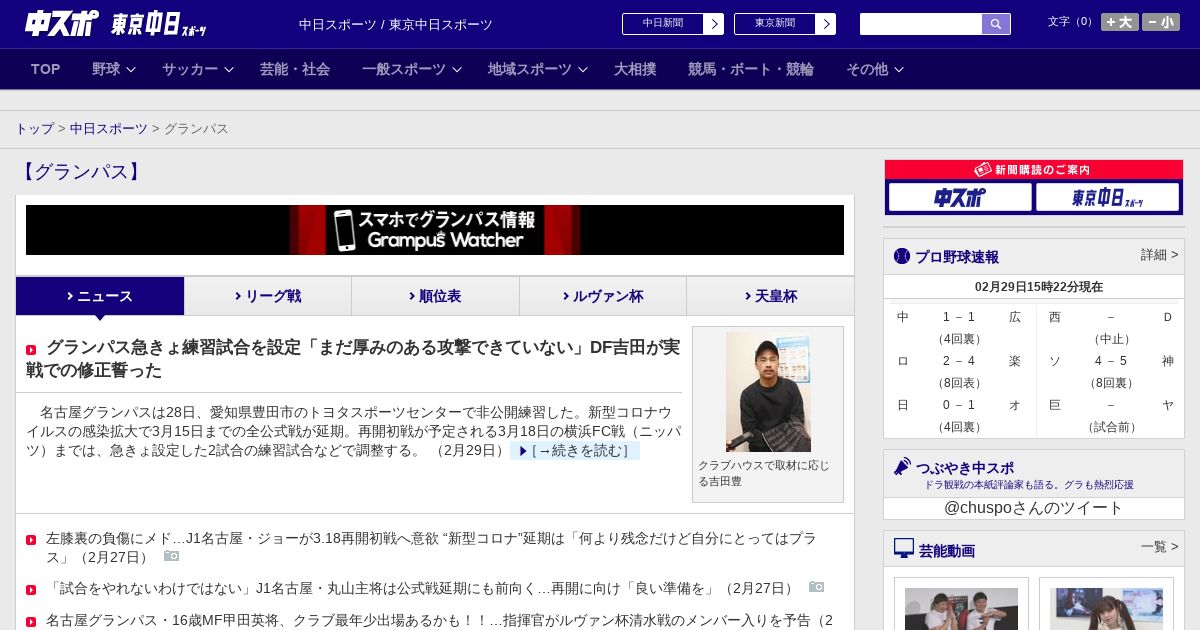Image resolution: width=1200 pixels, height=630 pixels.
Task: Click the トップ breadcrumb link
Action: tap(34, 129)
